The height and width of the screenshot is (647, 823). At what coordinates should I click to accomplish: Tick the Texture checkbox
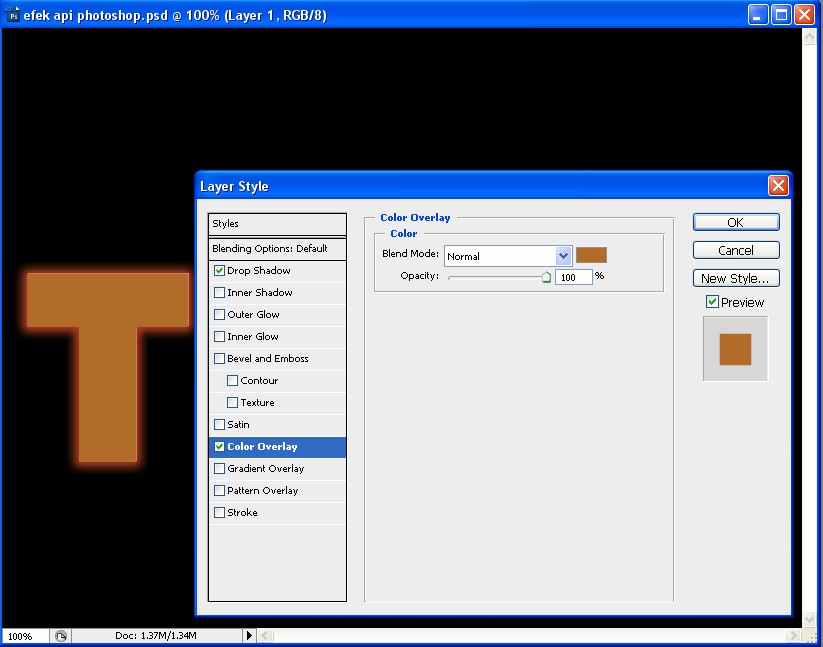pos(233,403)
